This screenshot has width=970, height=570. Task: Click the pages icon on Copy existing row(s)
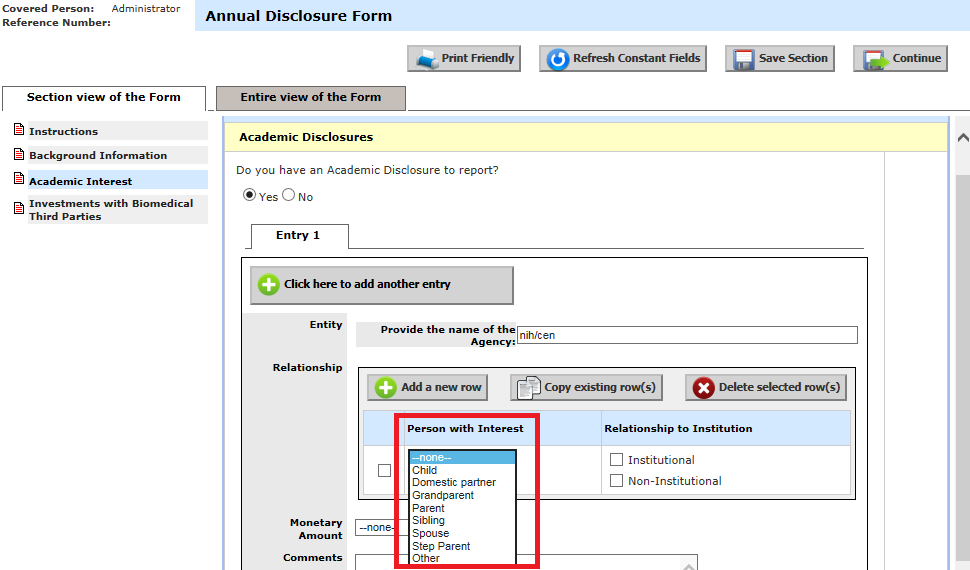coord(529,387)
